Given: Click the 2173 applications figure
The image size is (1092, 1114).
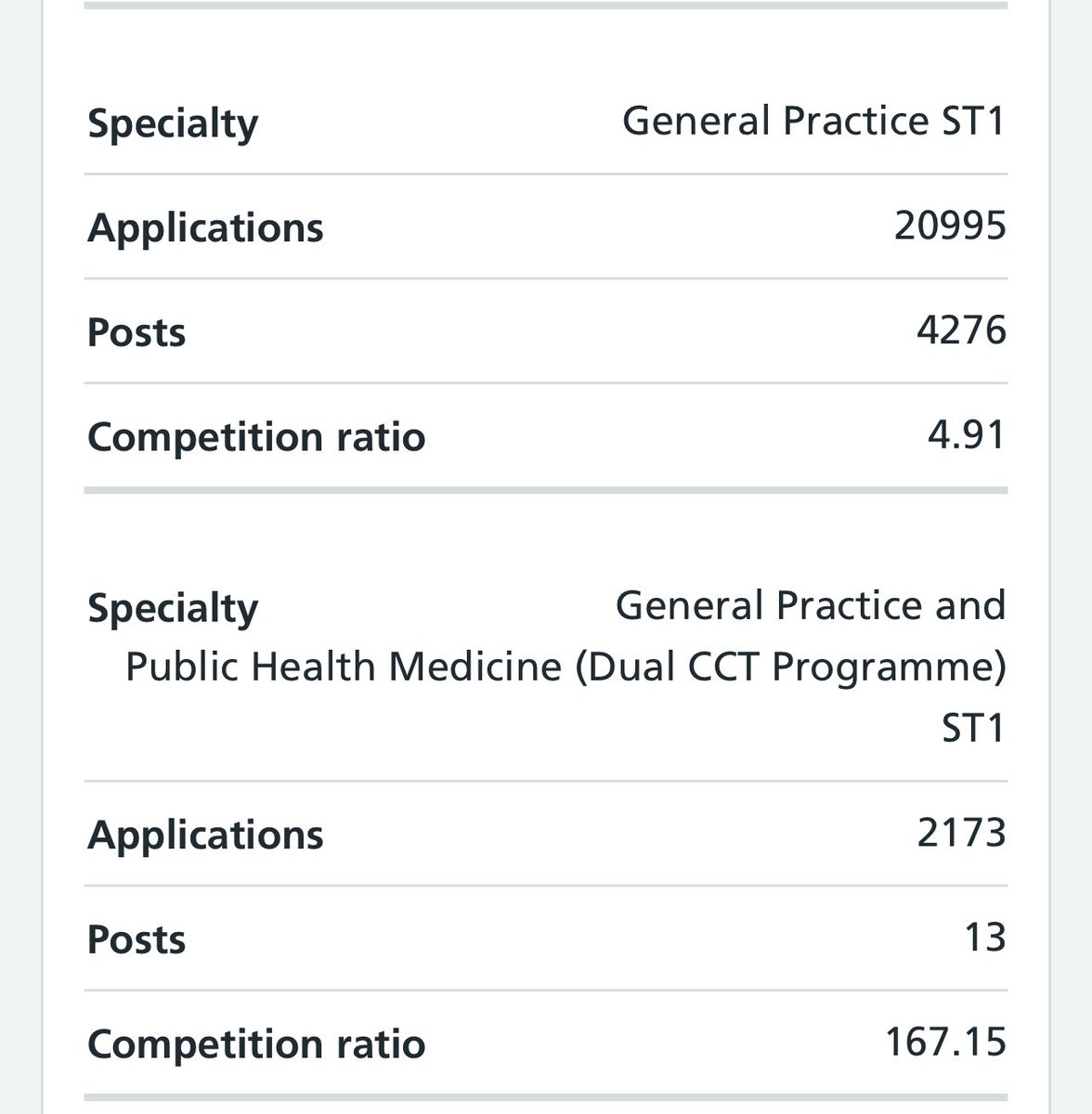Looking at the screenshot, I should point(961,833).
